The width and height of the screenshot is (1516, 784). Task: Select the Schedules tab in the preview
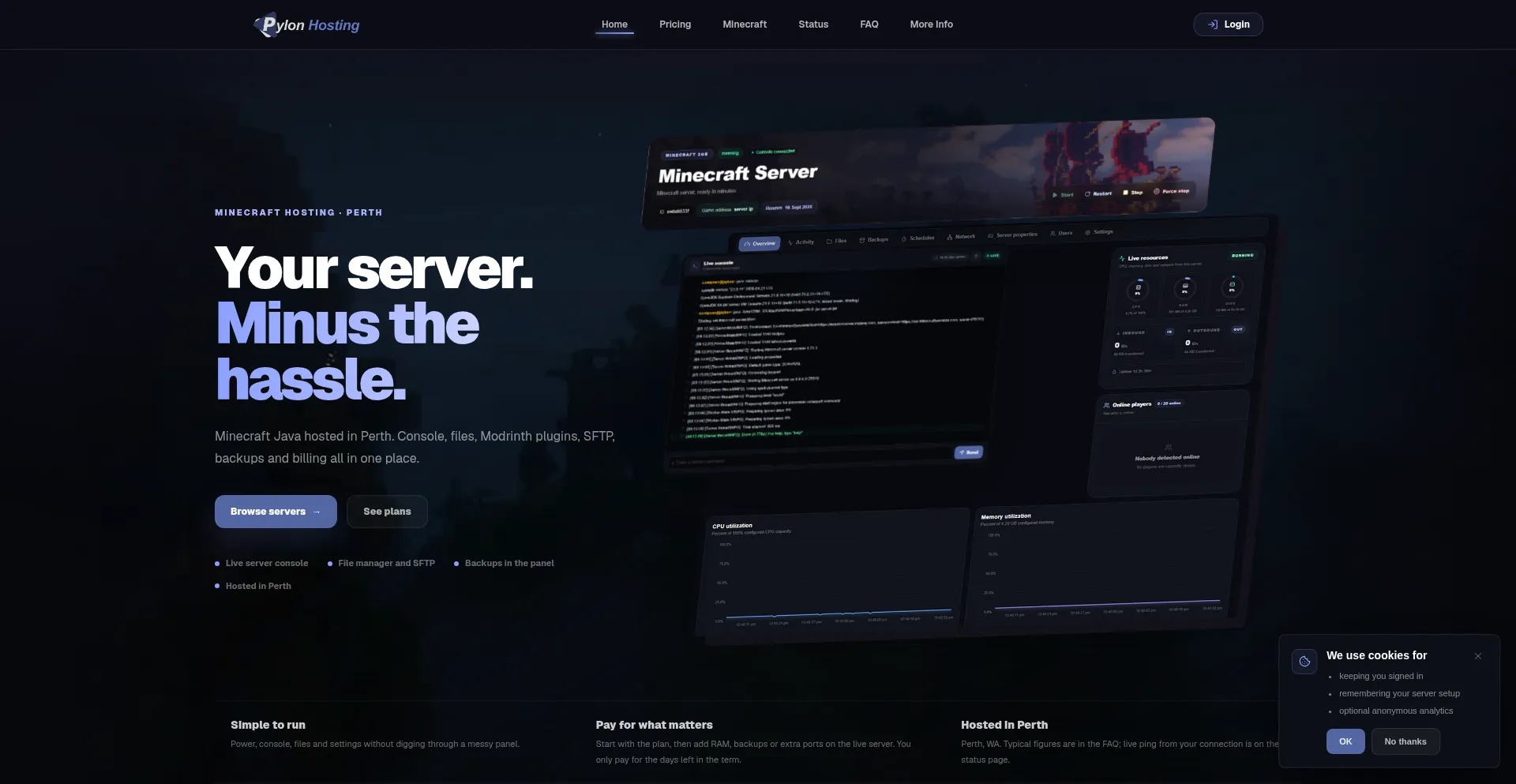(917, 238)
